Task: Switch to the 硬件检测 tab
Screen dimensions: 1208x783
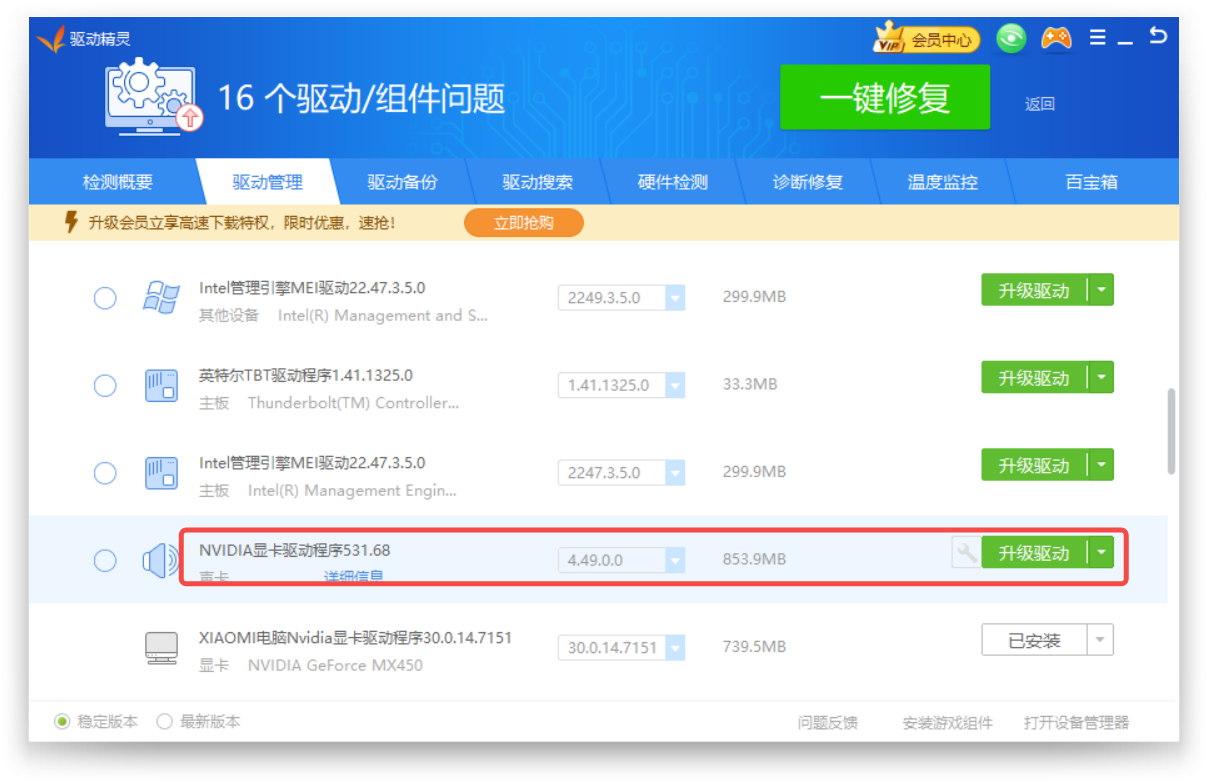Action: (673, 182)
